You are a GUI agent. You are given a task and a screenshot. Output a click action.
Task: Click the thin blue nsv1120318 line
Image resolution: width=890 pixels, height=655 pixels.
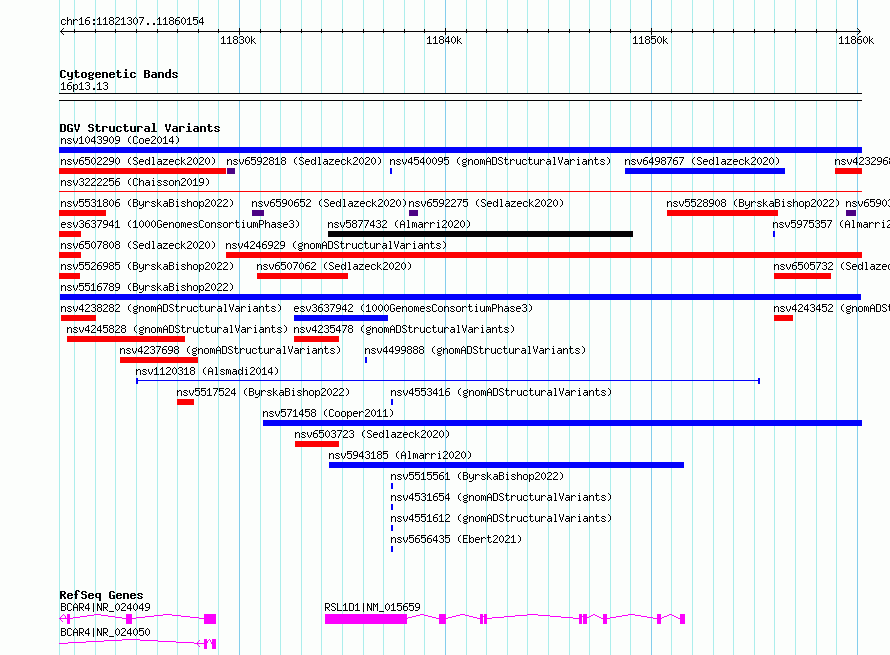[x=448, y=381]
